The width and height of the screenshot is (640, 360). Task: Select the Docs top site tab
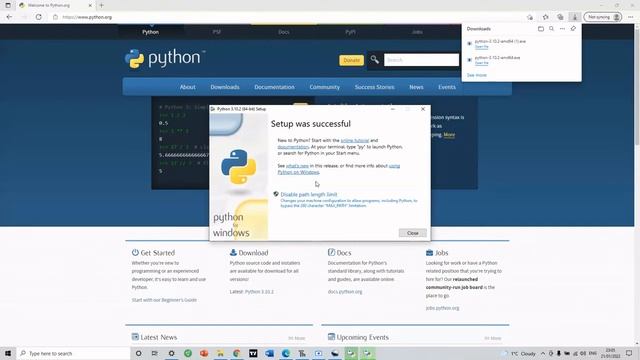[284, 32]
